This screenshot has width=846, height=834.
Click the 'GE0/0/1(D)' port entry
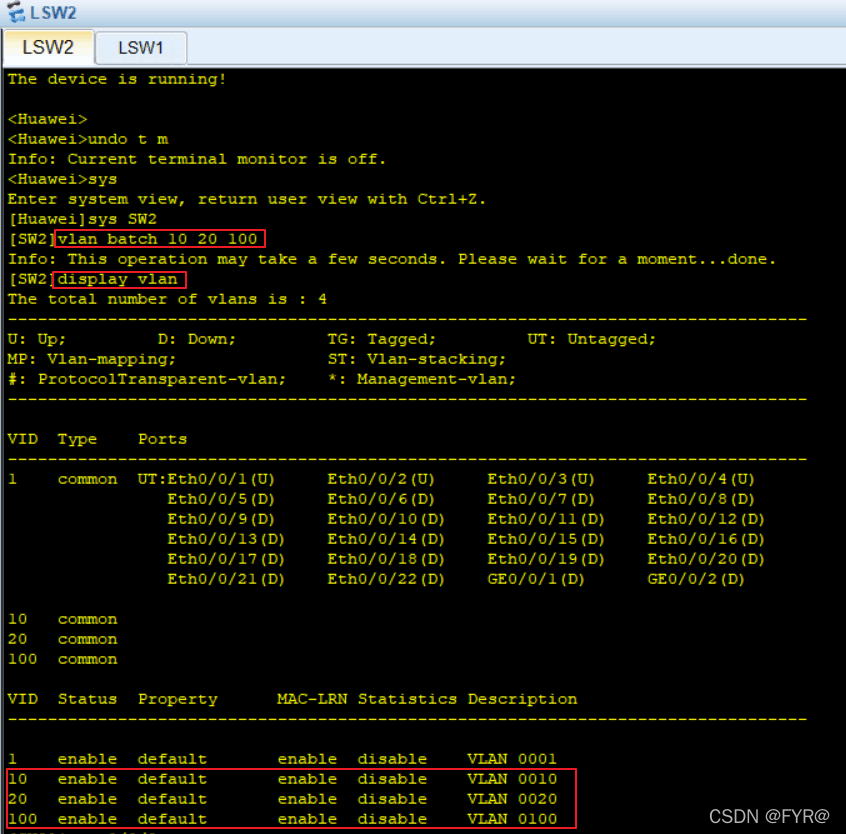536,579
